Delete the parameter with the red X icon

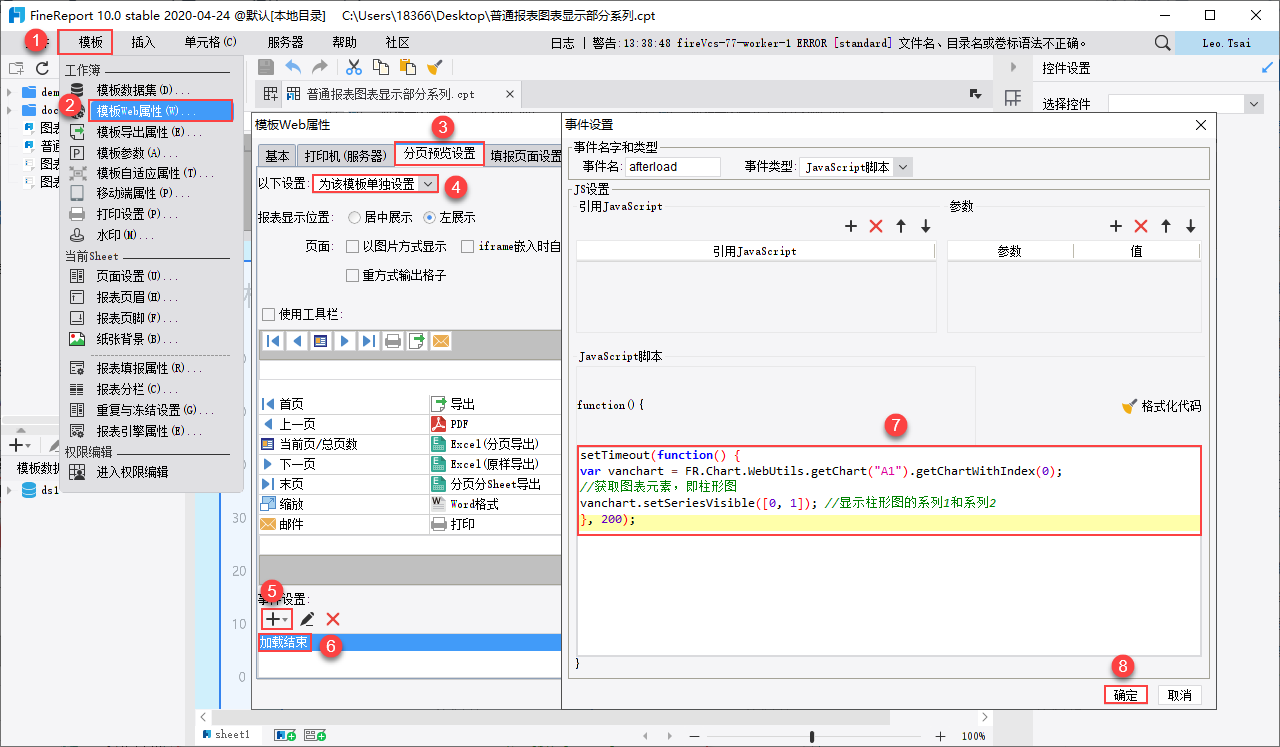coord(1141,227)
